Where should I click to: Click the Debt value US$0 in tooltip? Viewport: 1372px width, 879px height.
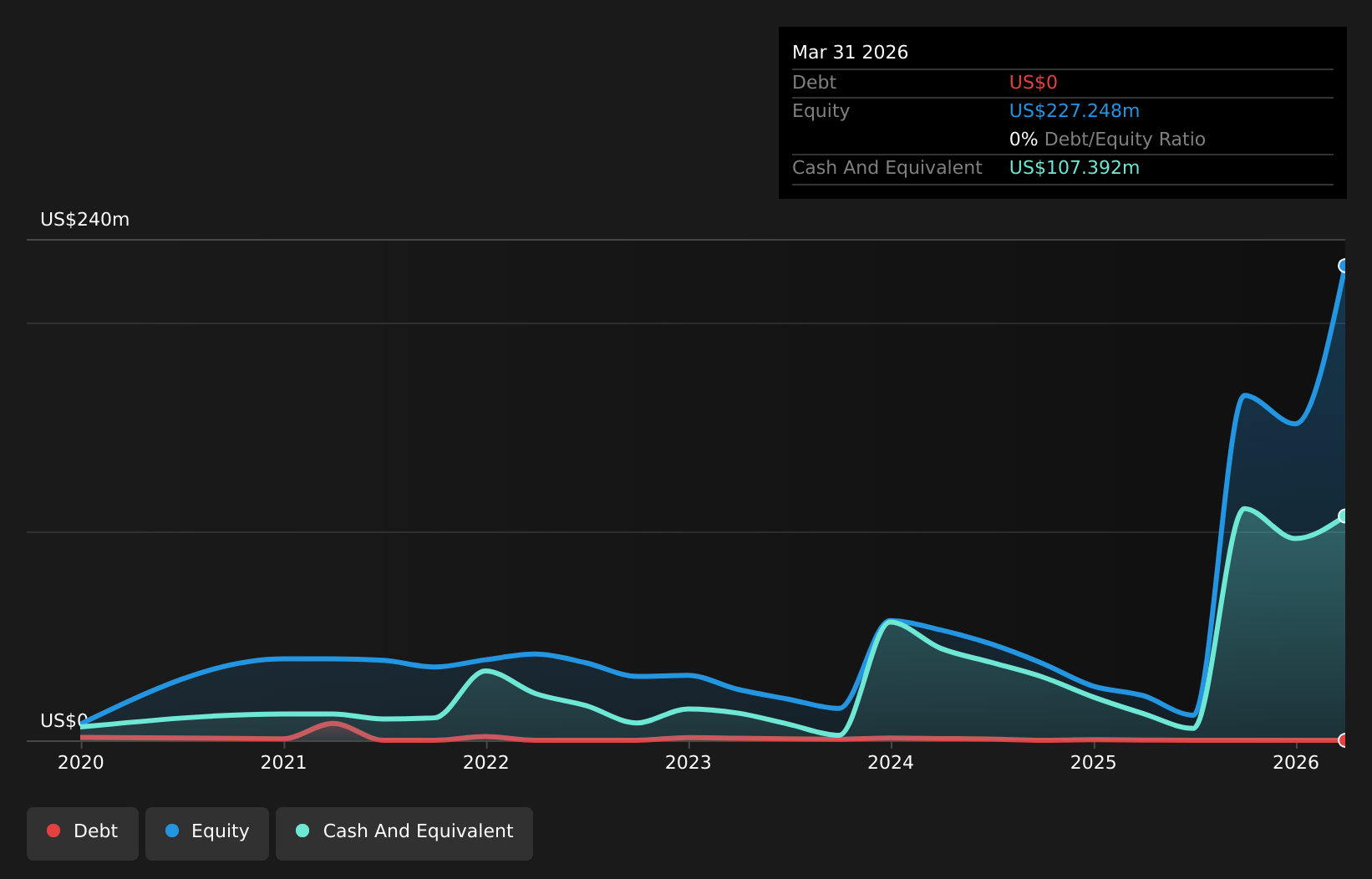pos(1034,83)
